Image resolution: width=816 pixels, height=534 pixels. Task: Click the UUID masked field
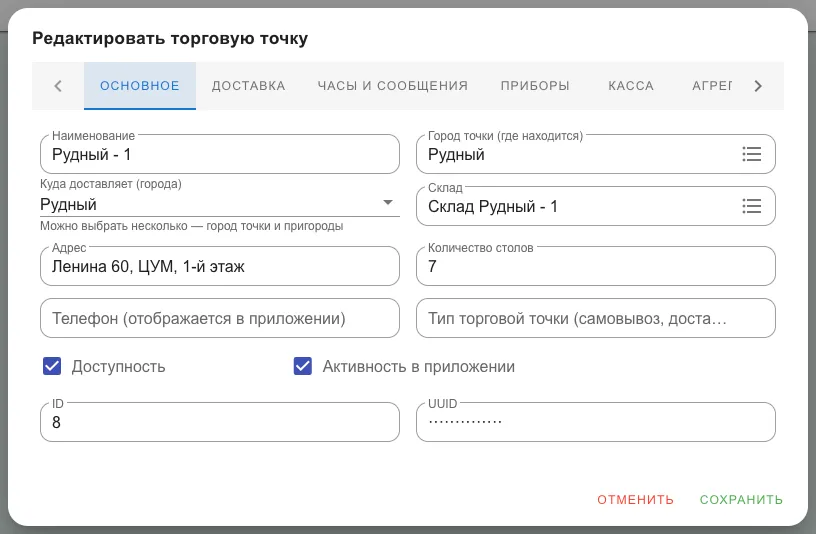point(596,422)
